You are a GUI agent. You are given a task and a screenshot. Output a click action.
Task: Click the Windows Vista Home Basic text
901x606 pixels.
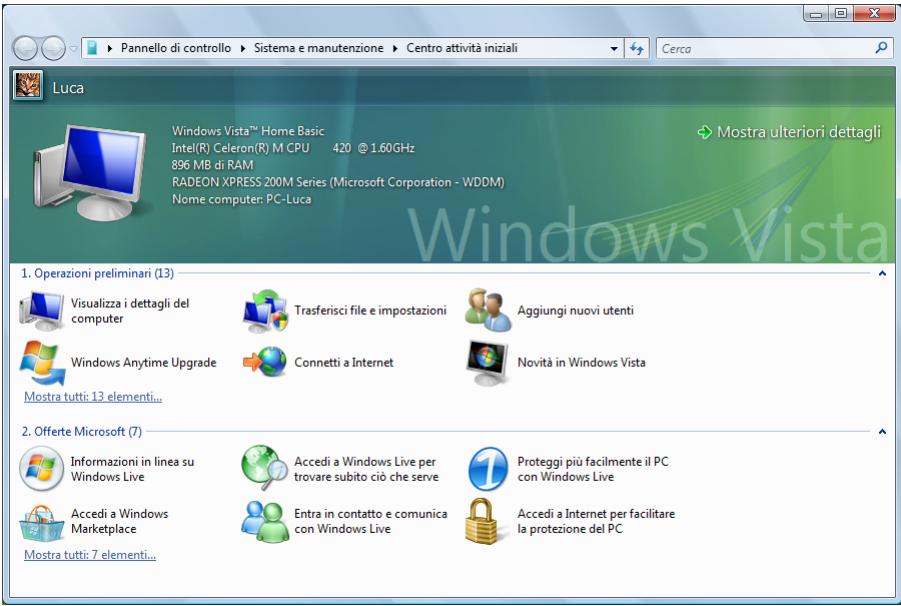tap(248, 131)
